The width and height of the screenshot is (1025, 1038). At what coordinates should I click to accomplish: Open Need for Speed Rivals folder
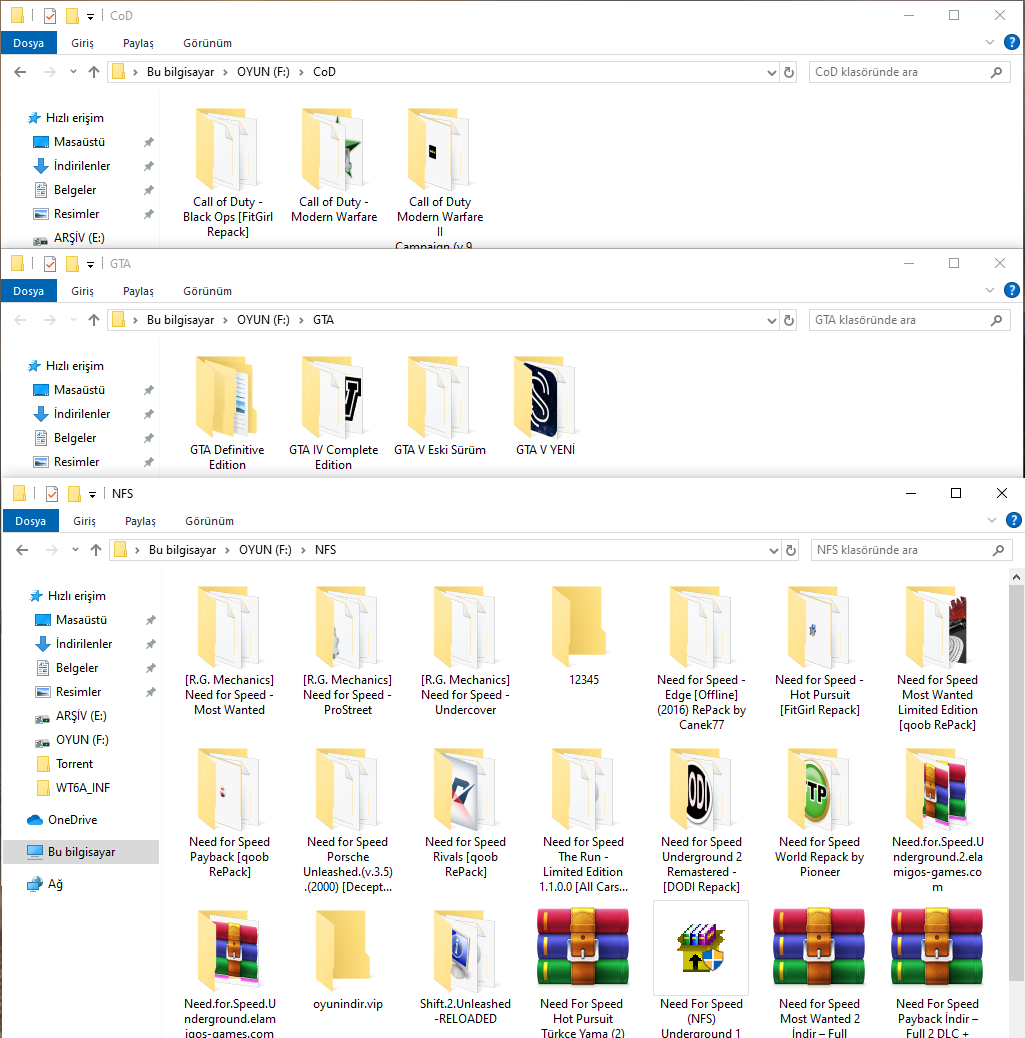tap(465, 813)
